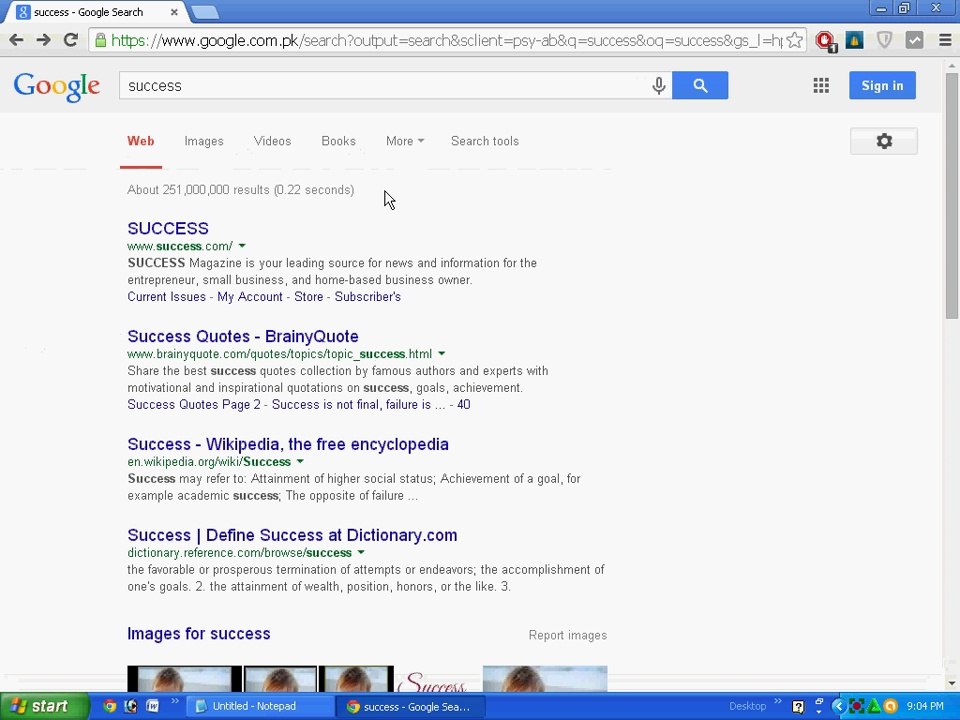This screenshot has width=960, height=720.
Task: Click the blue magnifier search button
Action: [x=700, y=85]
